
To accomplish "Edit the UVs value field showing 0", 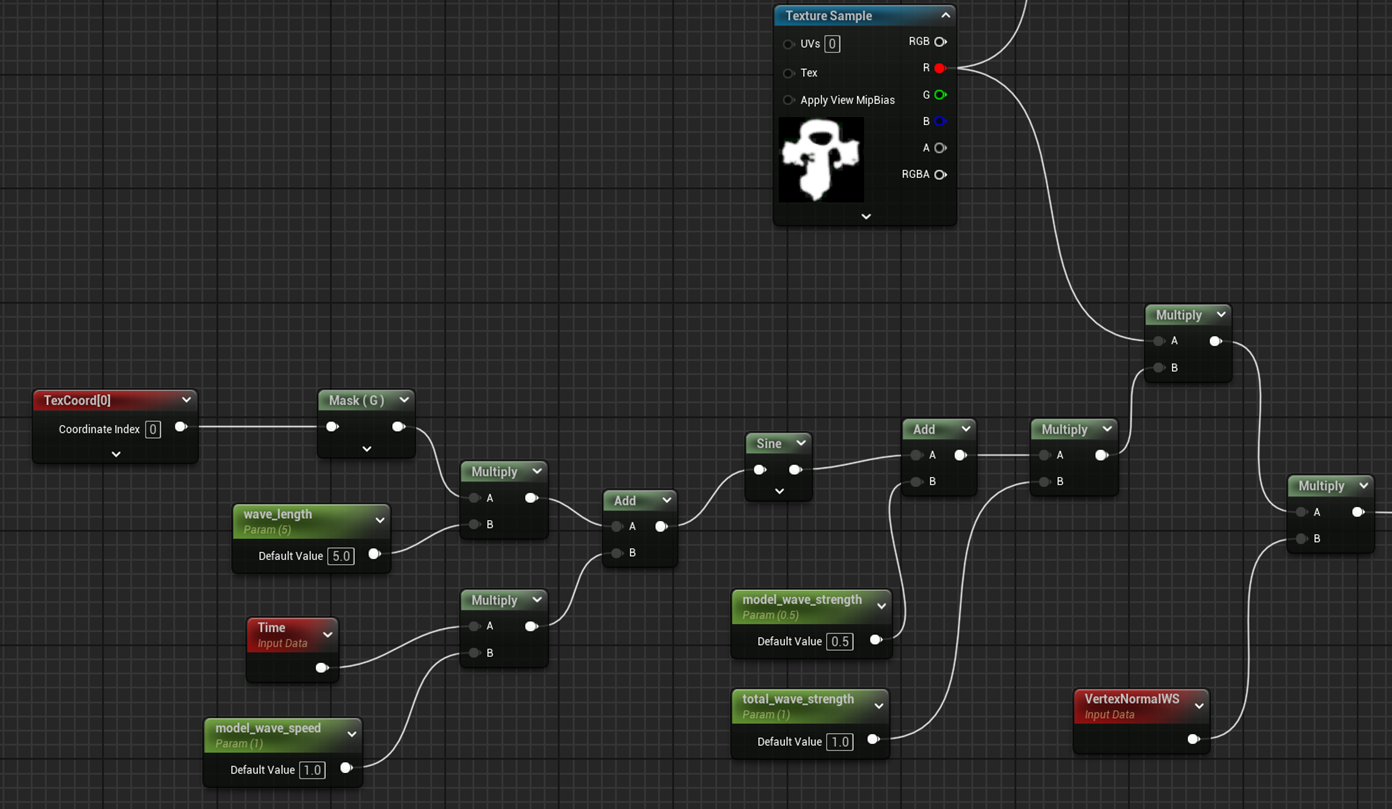I will pos(832,44).
